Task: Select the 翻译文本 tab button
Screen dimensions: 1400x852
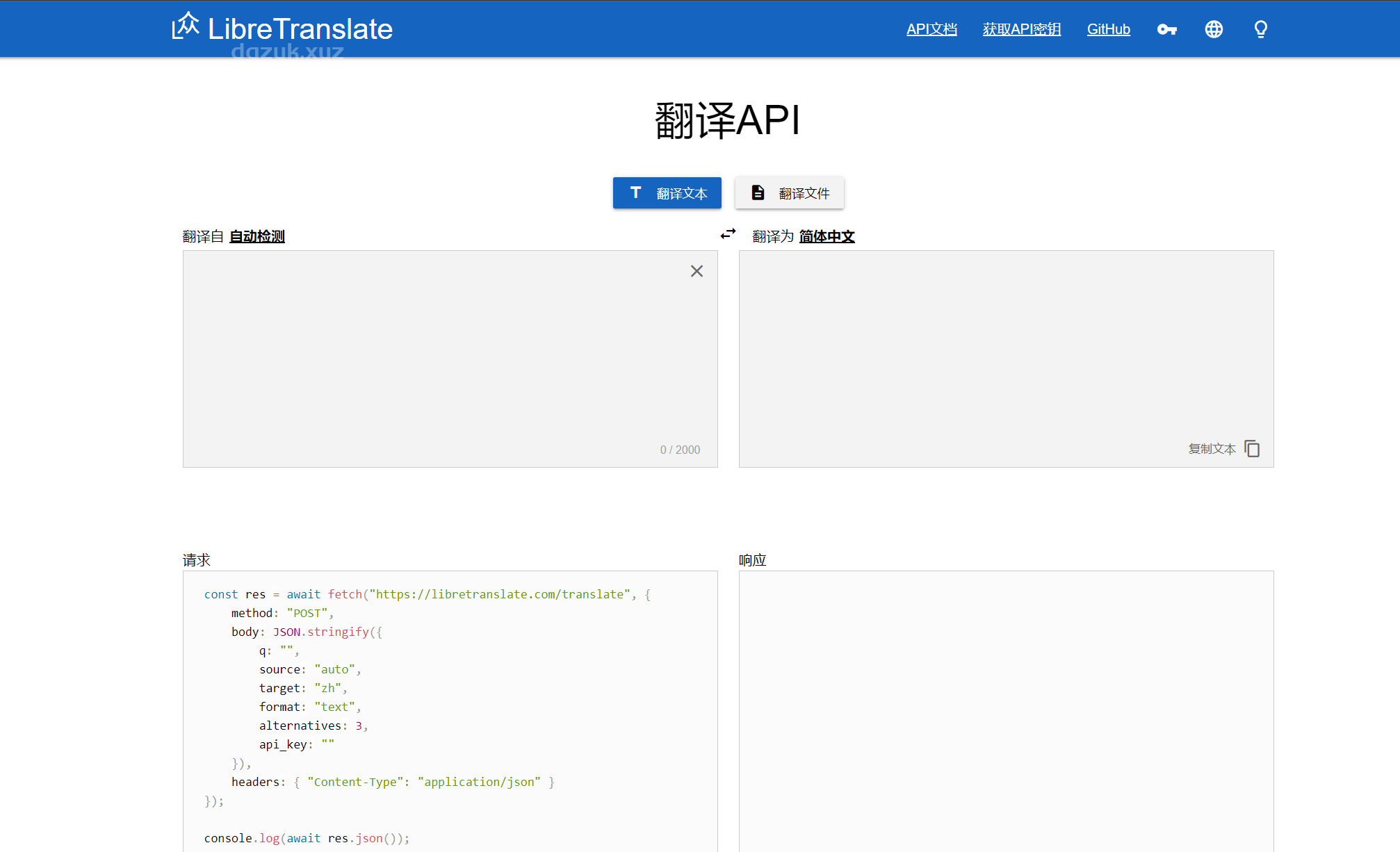Action: pyautogui.click(x=667, y=192)
